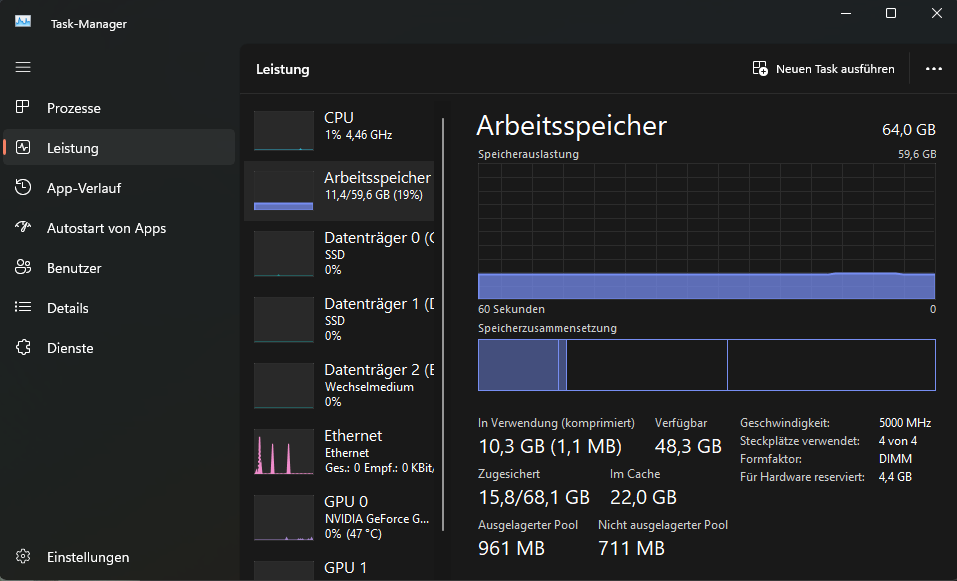The image size is (957, 581).
Task: Click the performance list scrollbar
Action: pyautogui.click(x=443, y=300)
